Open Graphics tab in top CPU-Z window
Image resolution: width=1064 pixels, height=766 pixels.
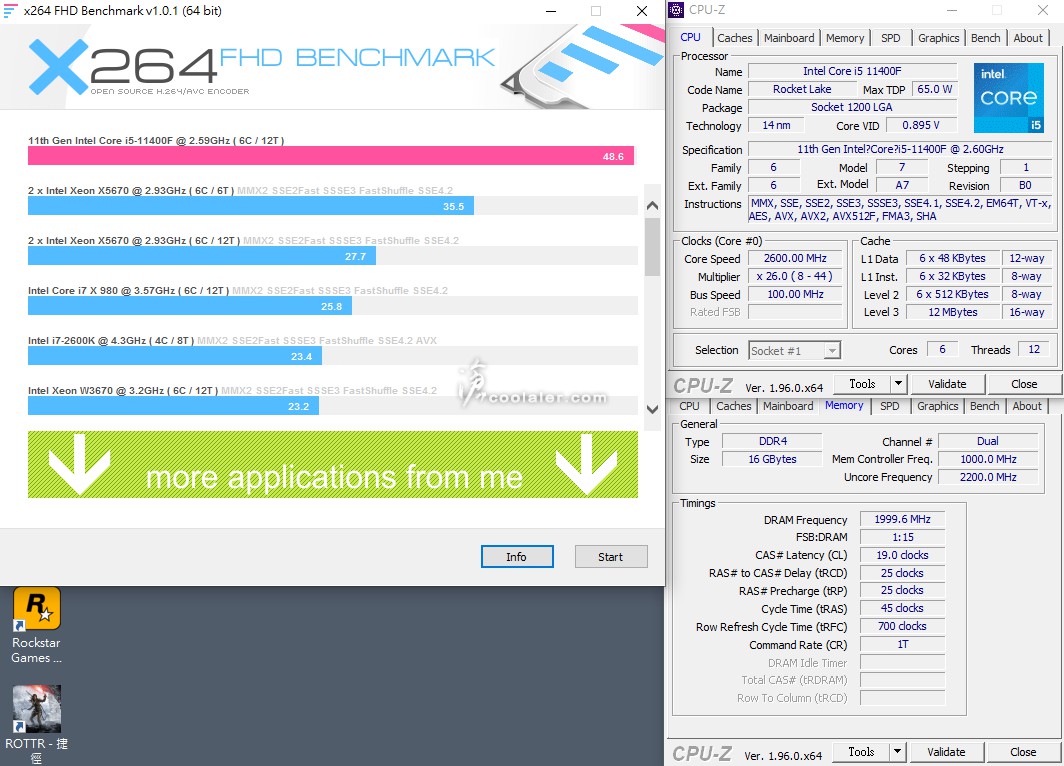click(x=938, y=38)
